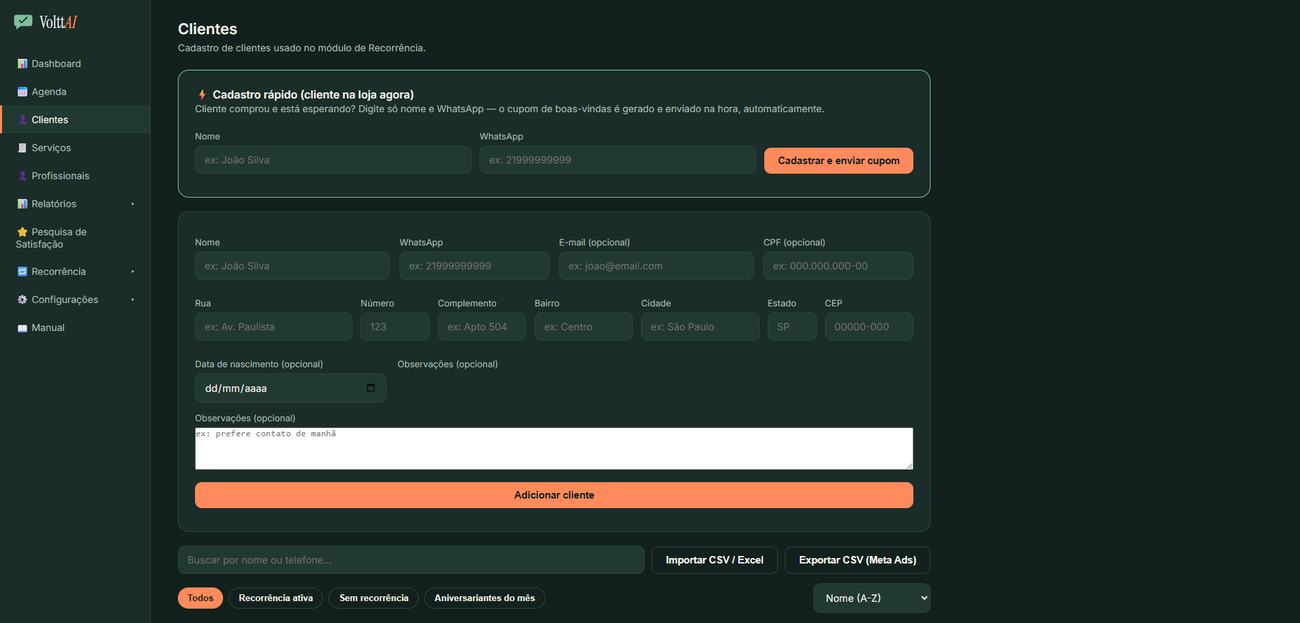The image size is (1300, 623).
Task: Focus the quick-register Nome field
Action: click(x=333, y=160)
